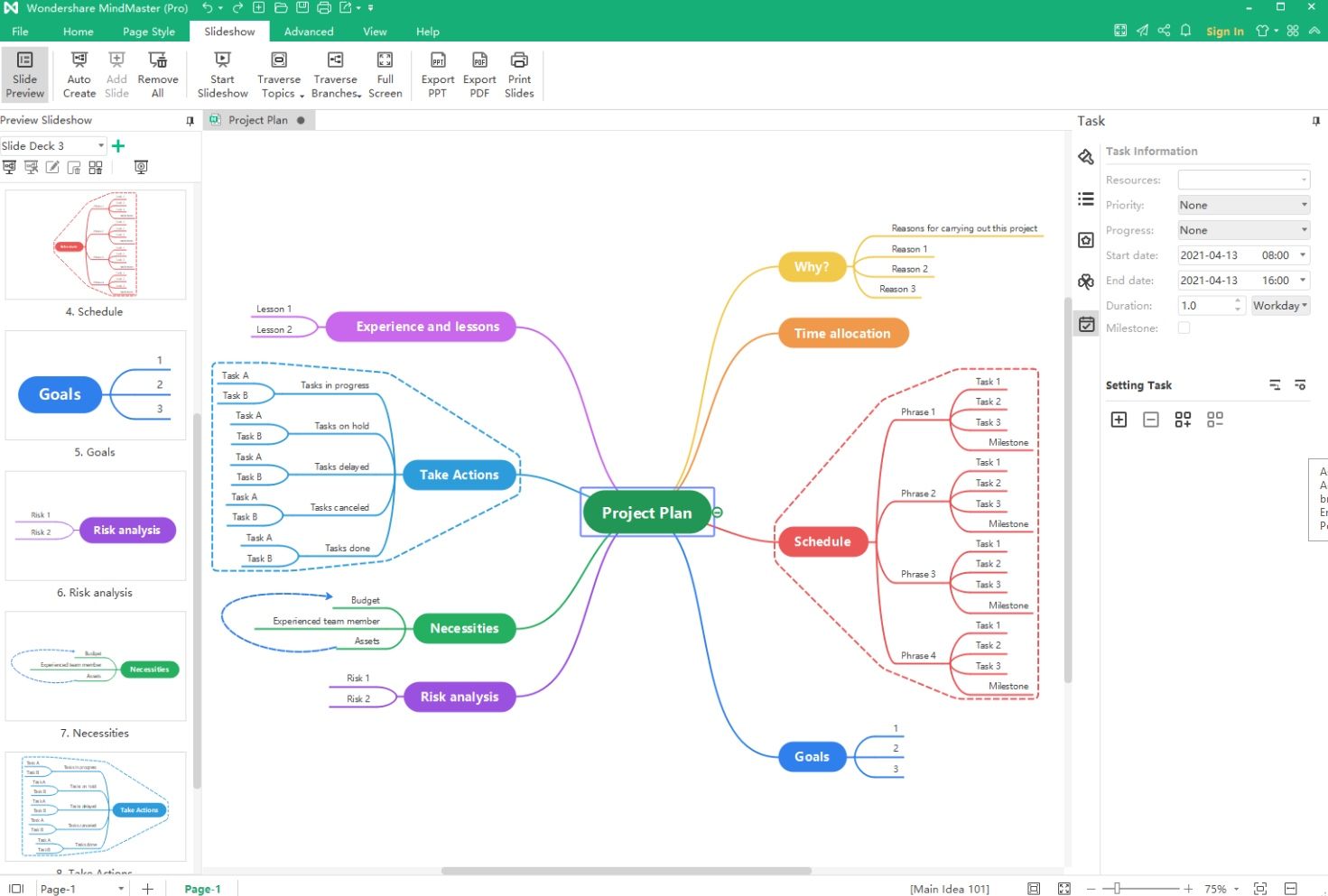Click the Sign In link
1328x896 pixels.
[1224, 31]
